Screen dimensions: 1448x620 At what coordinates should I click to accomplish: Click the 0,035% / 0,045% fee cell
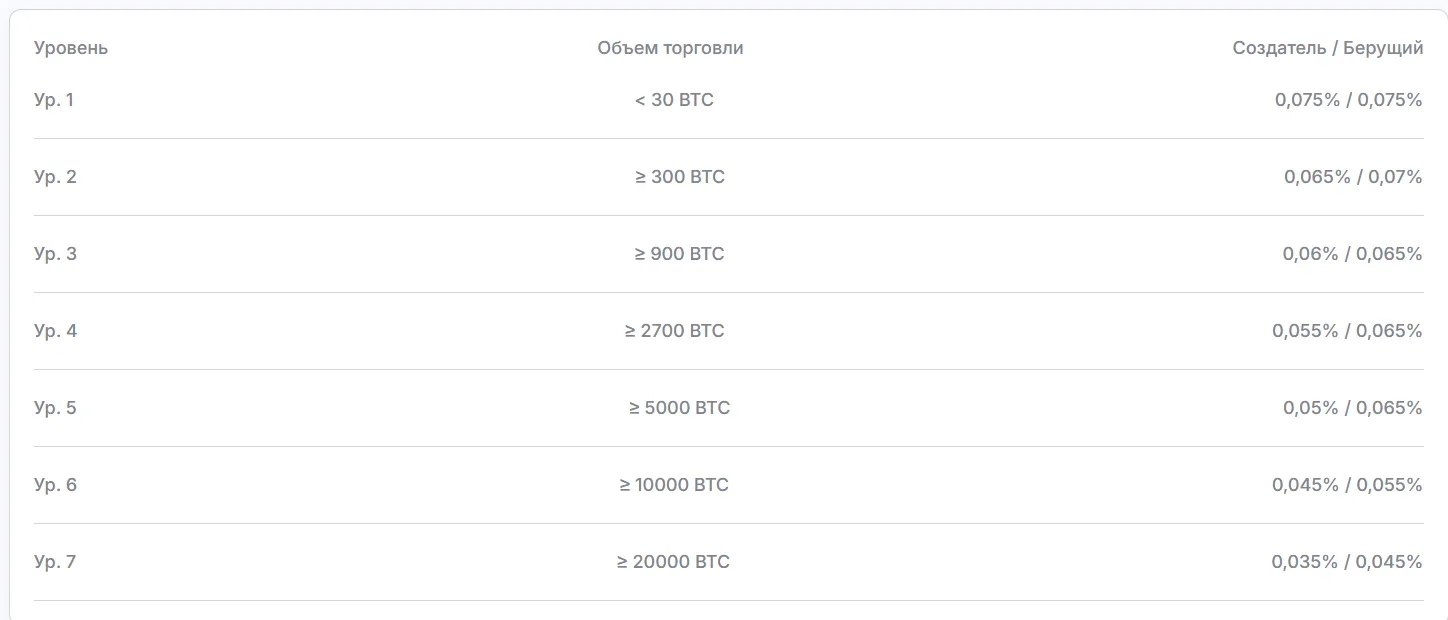coord(1347,562)
